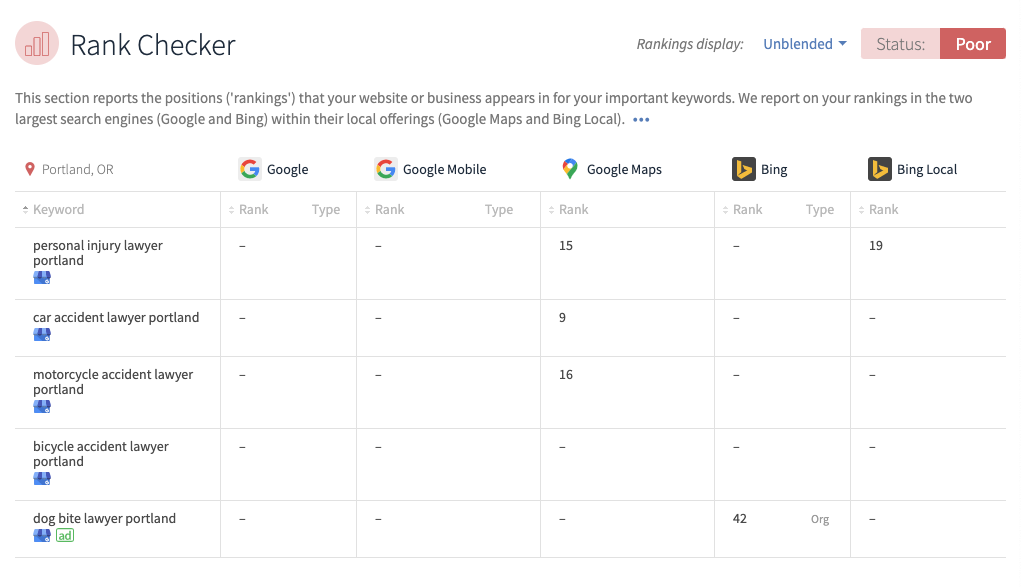Click the green ad badge under dog bite lawyer
The width and height of the screenshot is (1021, 587).
pos(65,536)
